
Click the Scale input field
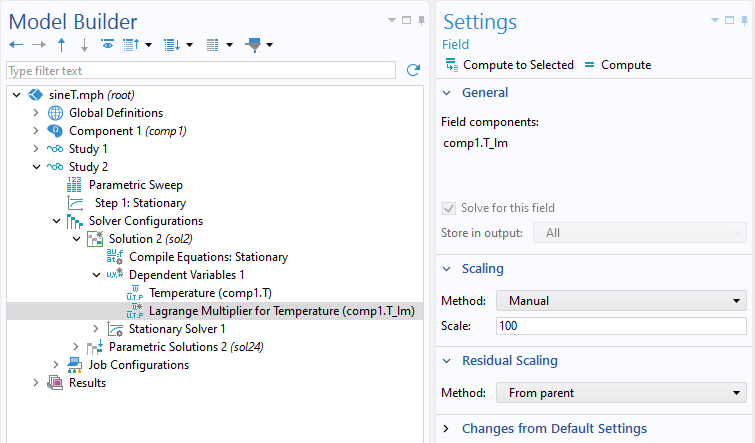(x=621, y=326)
